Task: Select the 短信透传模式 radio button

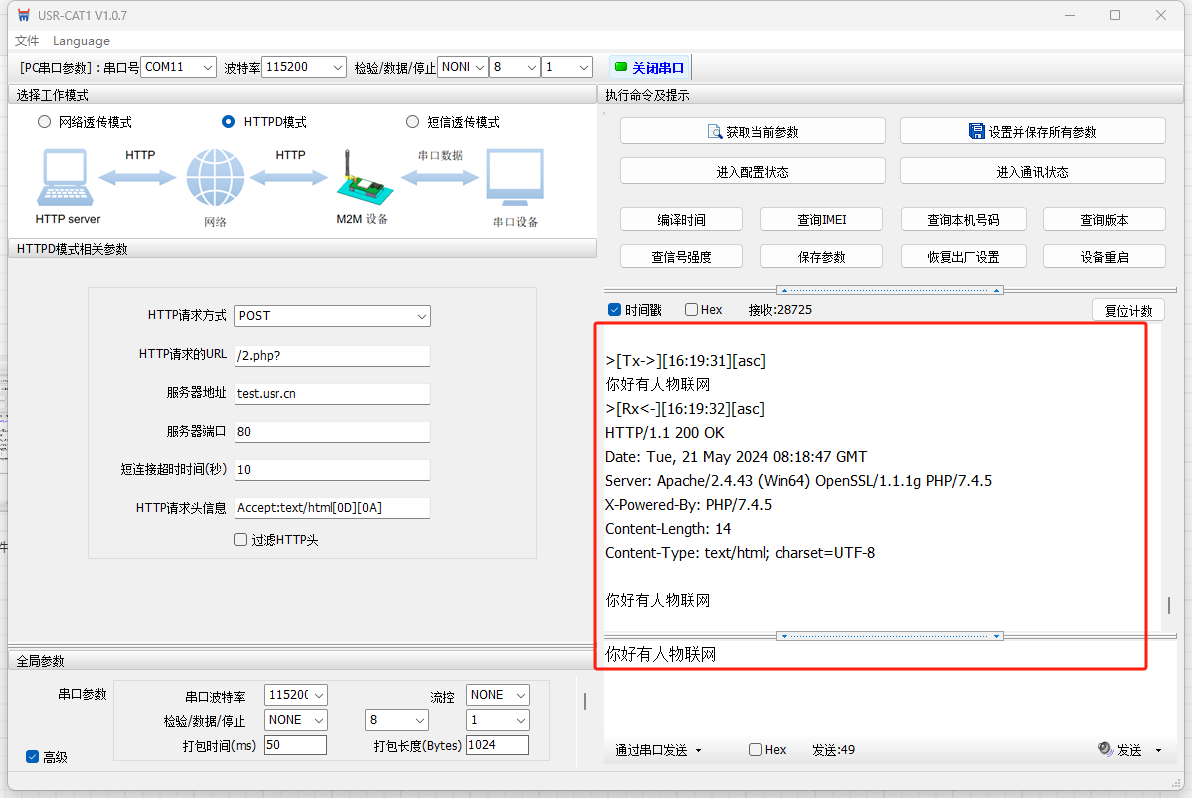Action: coord(412,122)
